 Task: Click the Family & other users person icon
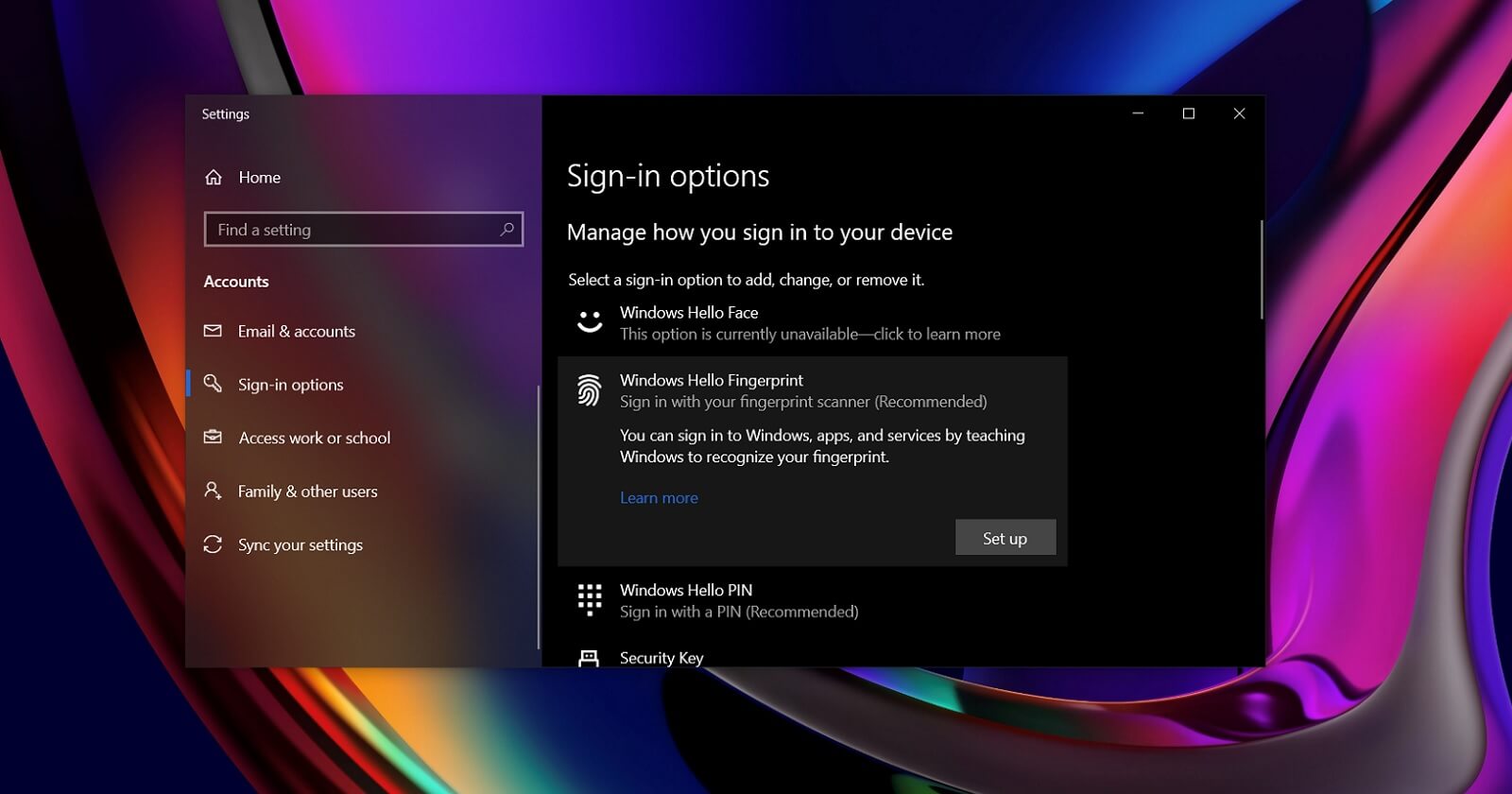(x=214, y=491)
